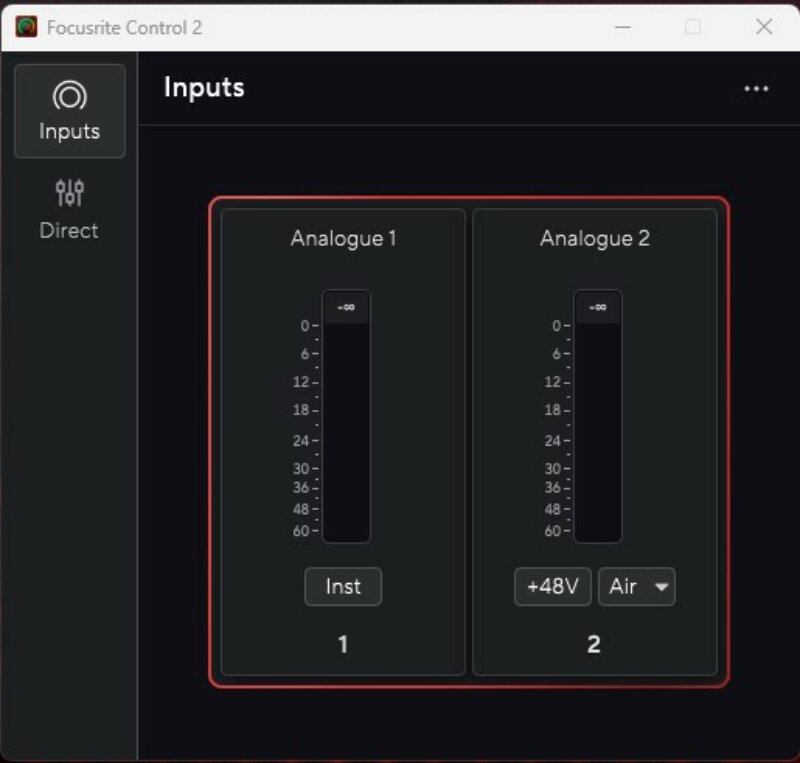Viewport: 800px width, 763px height.
Task: Enable +48V phantom power on Analogue 2
Action: tap(553, 586)
